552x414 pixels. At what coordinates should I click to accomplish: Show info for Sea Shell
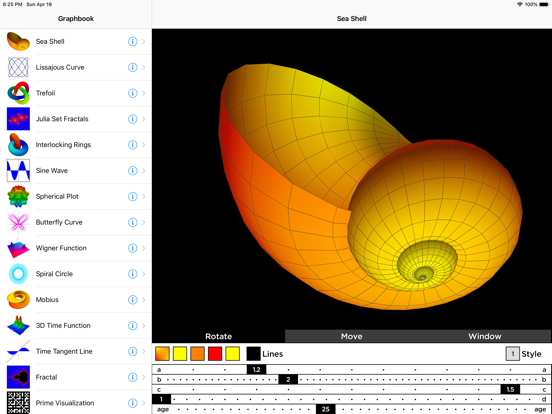132,42
